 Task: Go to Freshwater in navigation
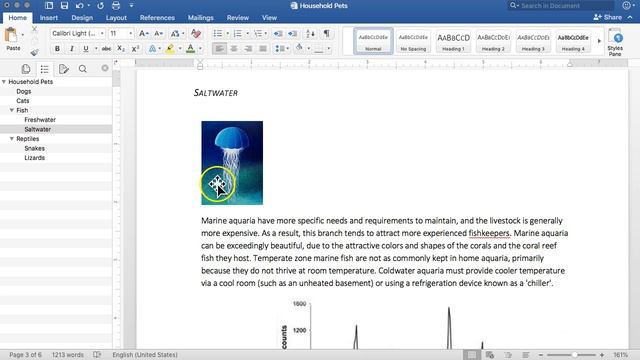click(40, 120)
